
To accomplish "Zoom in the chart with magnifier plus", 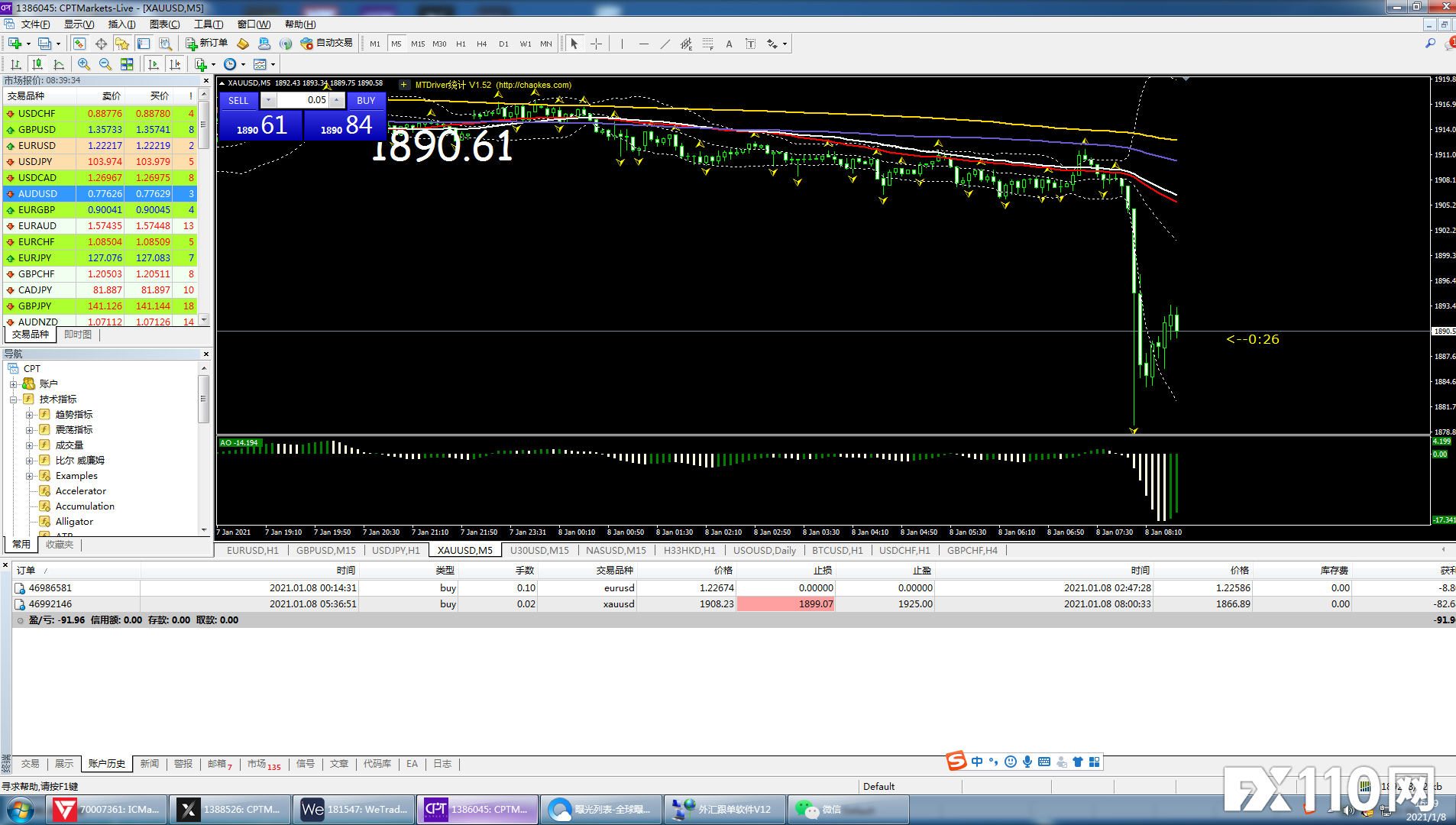I will (84, 64).
